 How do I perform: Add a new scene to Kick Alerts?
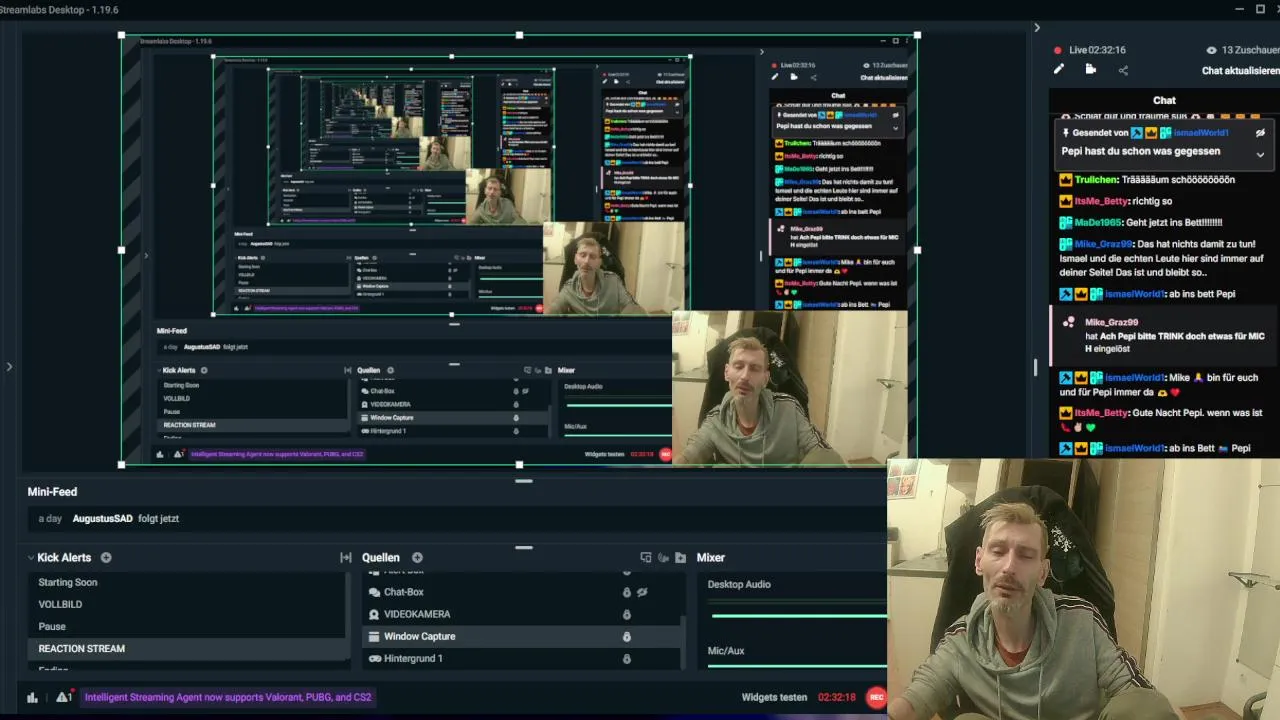(x=106, y=558)
